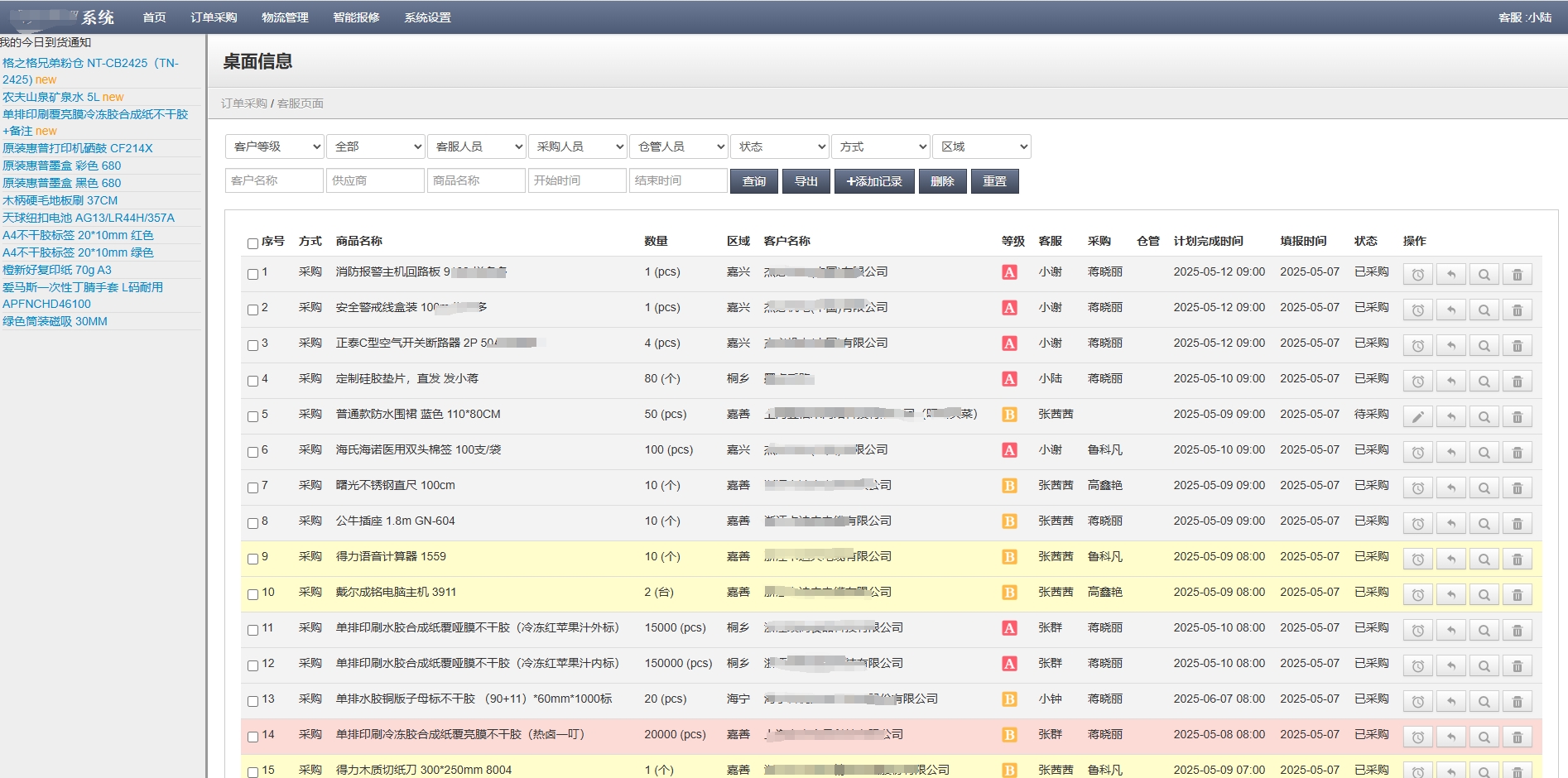The width and height of the screenshot is (1568, 778).
Task: Open the 仓管人员 dropdown
Action: pos(678,146)
